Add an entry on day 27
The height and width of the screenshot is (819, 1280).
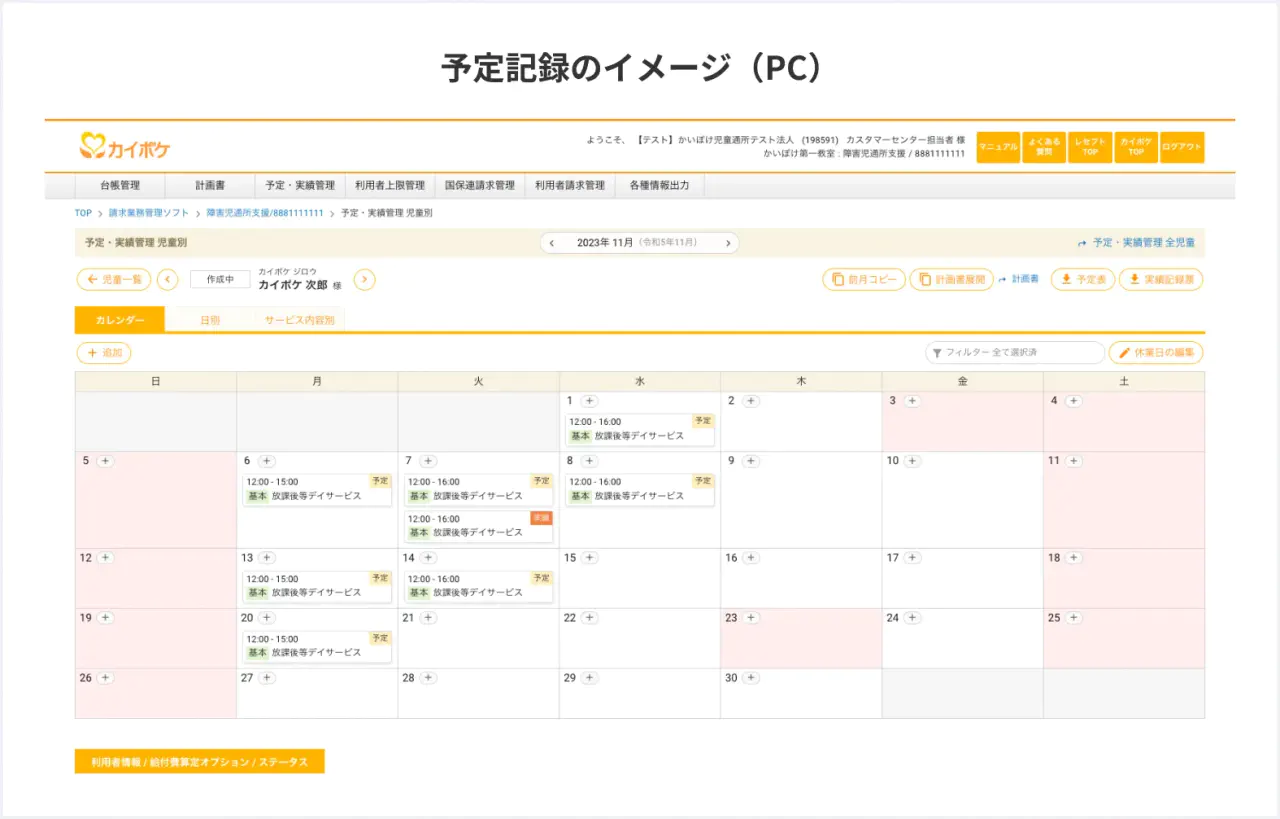(267, 678)
